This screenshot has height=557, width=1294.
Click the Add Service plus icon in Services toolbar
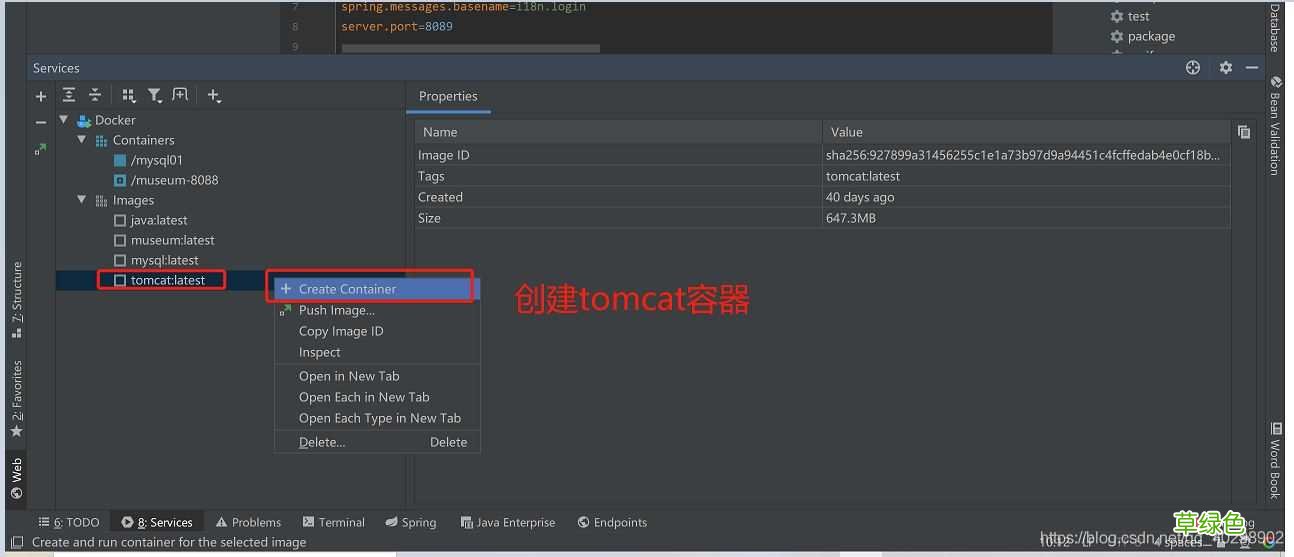click(x=41, y=96)
